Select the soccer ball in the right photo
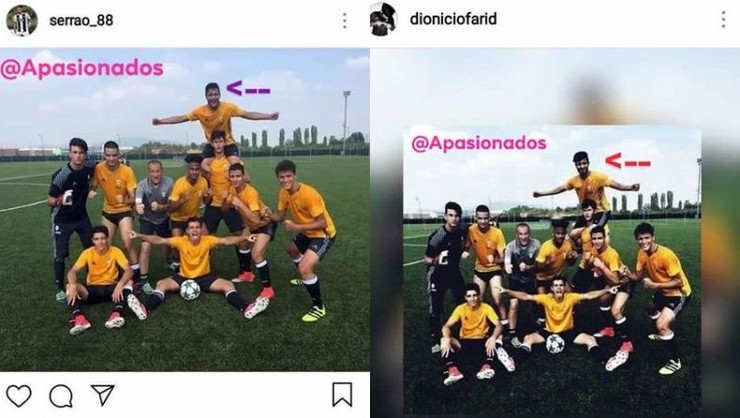The image size is (740, 418). point(555,343)
